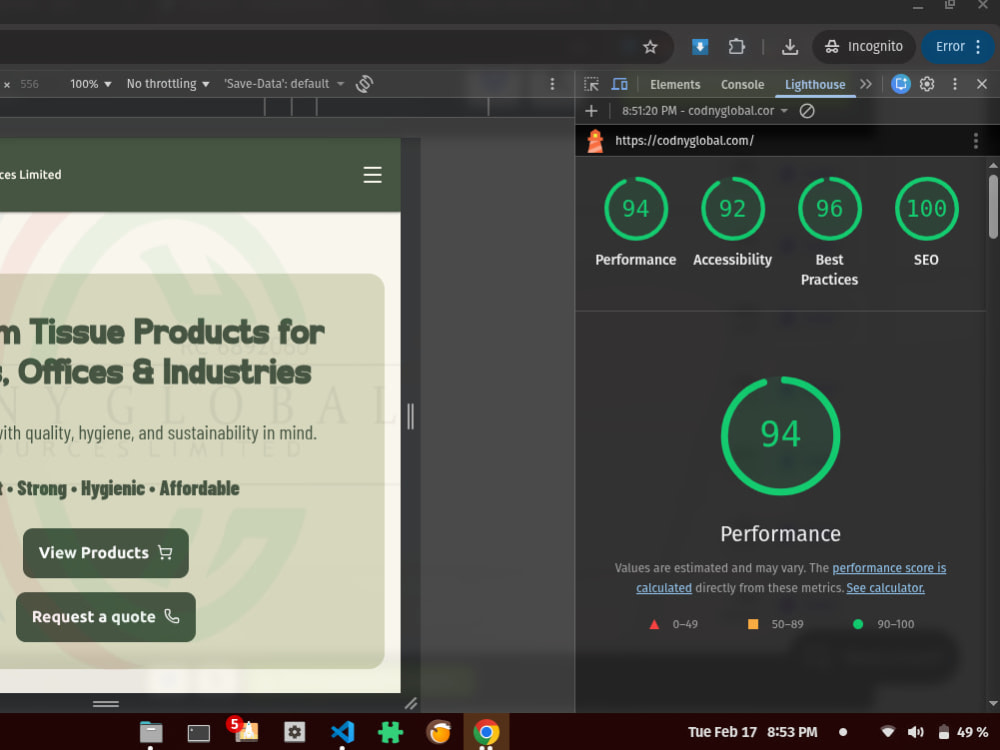
Task: Open DevTools customize menu dots
Action: (x=955, y=84)
